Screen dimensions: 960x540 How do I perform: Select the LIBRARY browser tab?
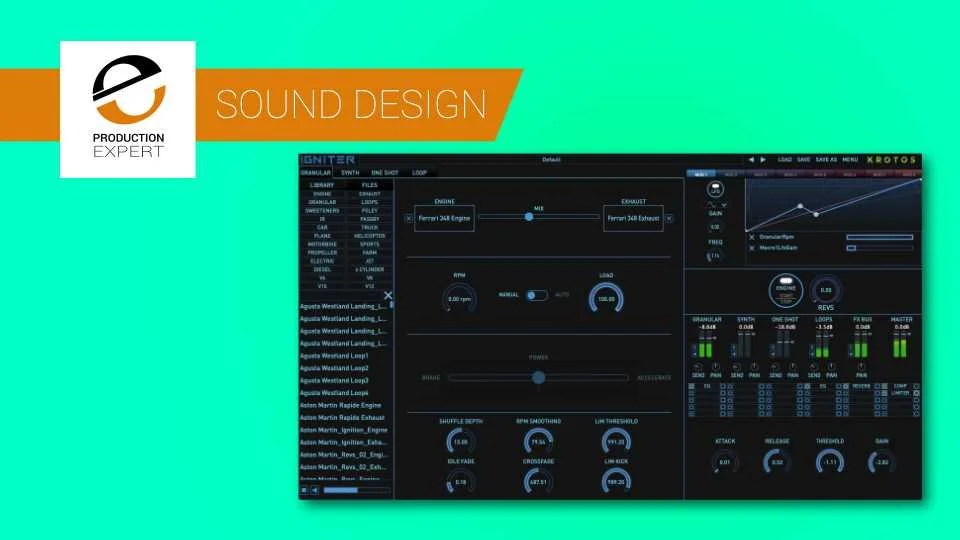[322, 185]
